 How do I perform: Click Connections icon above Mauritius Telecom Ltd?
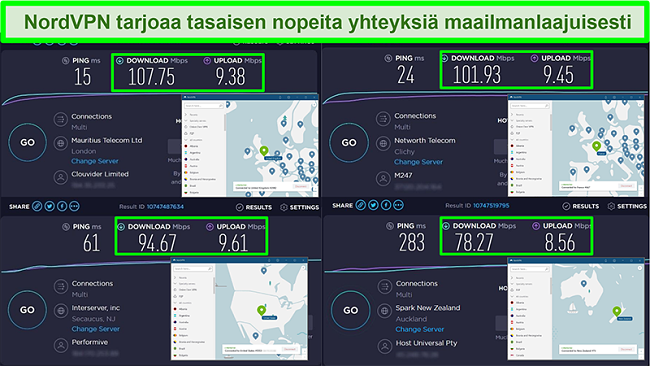pyautogui.click(x=61, y=119)
